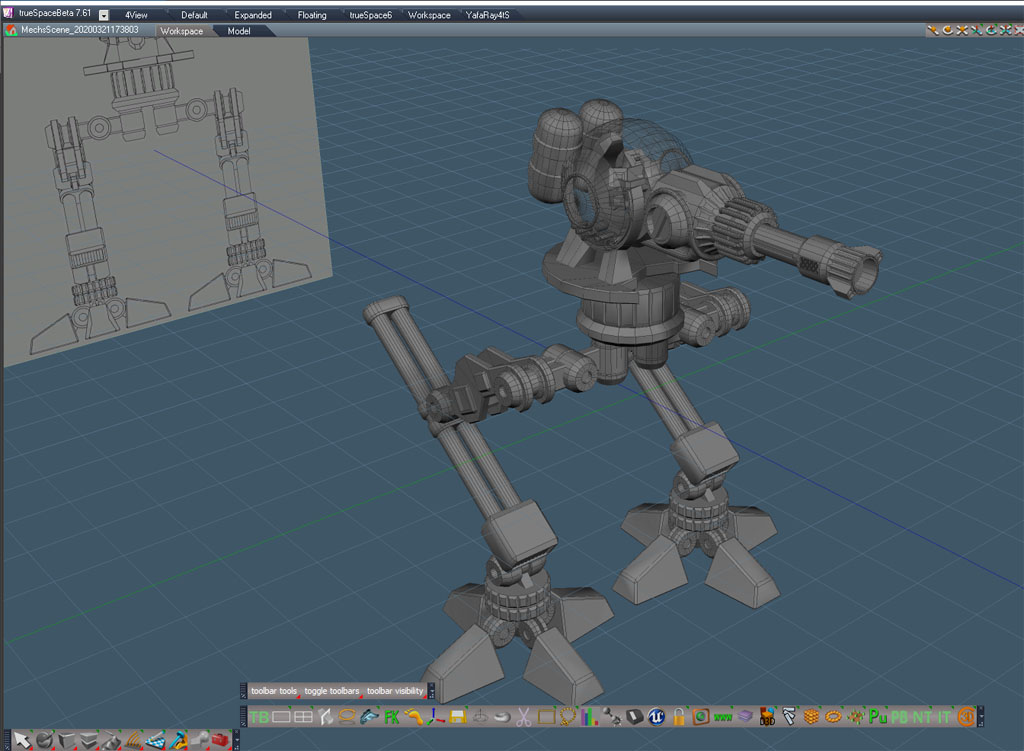Click the red toolbox icon
The height and width of the screenshot is (751, 1024).
click(x=221, y=740)
